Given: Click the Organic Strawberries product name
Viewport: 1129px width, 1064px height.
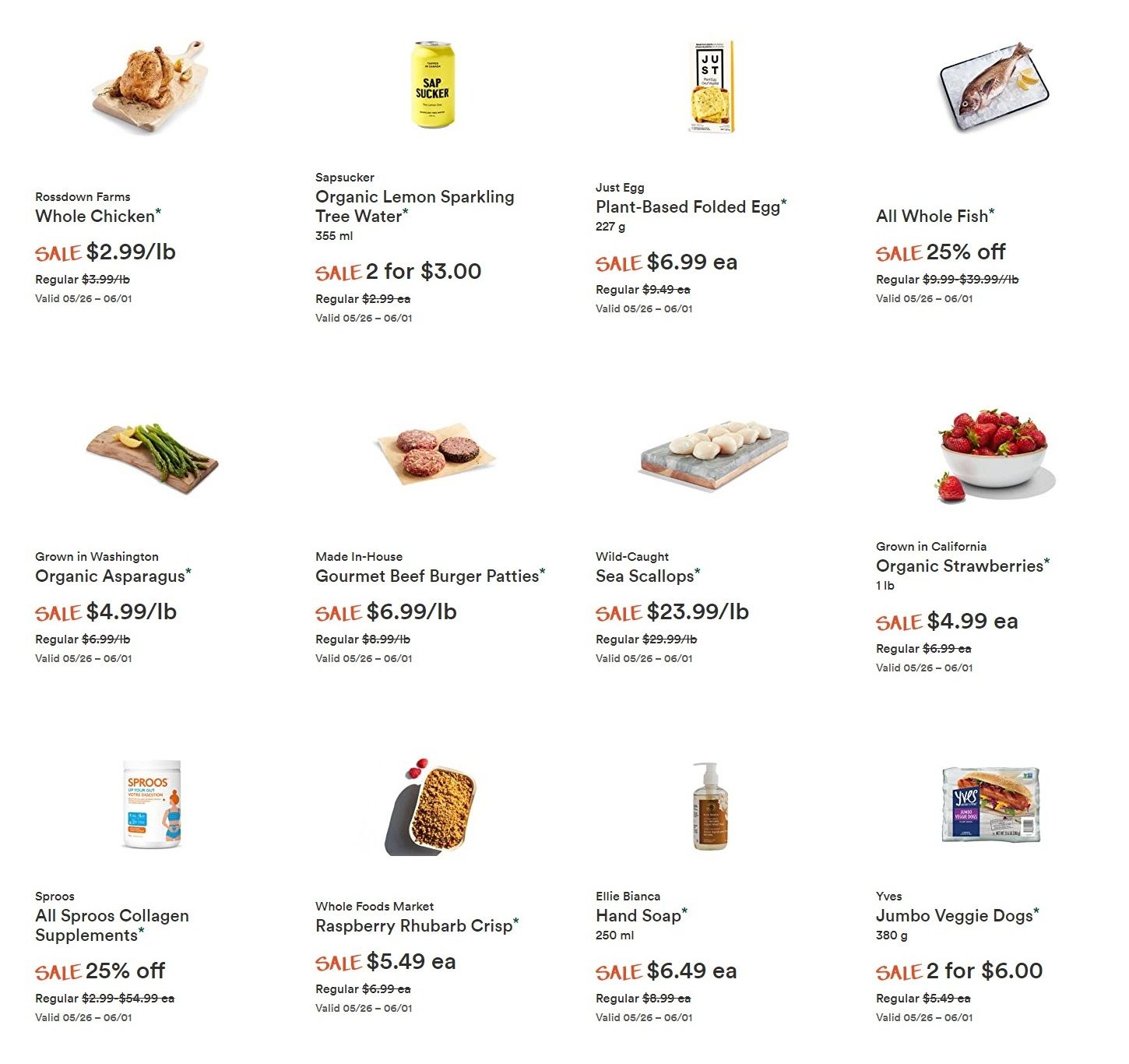Looking at the screenshot, I should (959, 566).
